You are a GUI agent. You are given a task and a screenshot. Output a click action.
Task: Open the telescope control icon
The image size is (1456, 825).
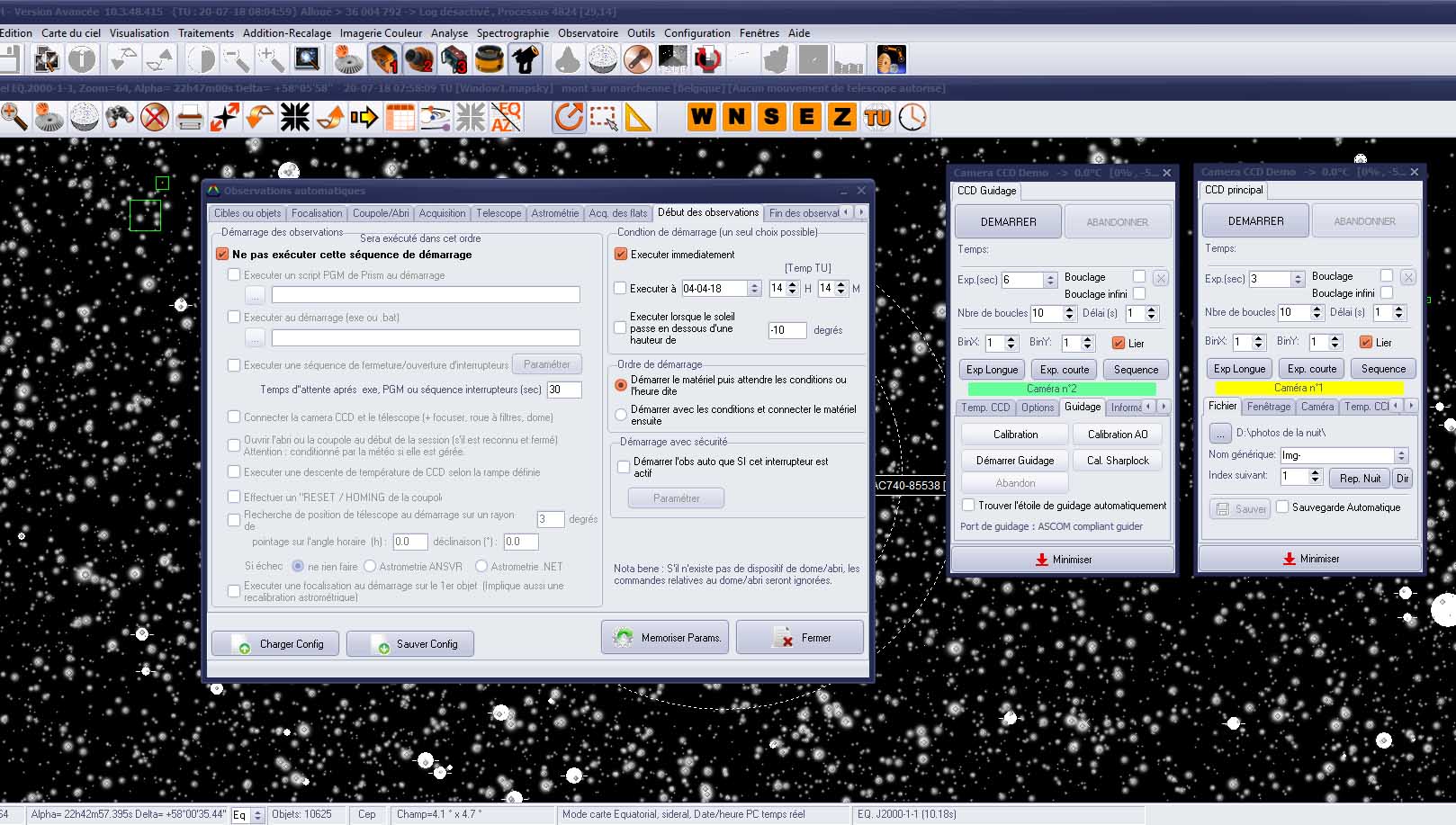coord(525,60)
